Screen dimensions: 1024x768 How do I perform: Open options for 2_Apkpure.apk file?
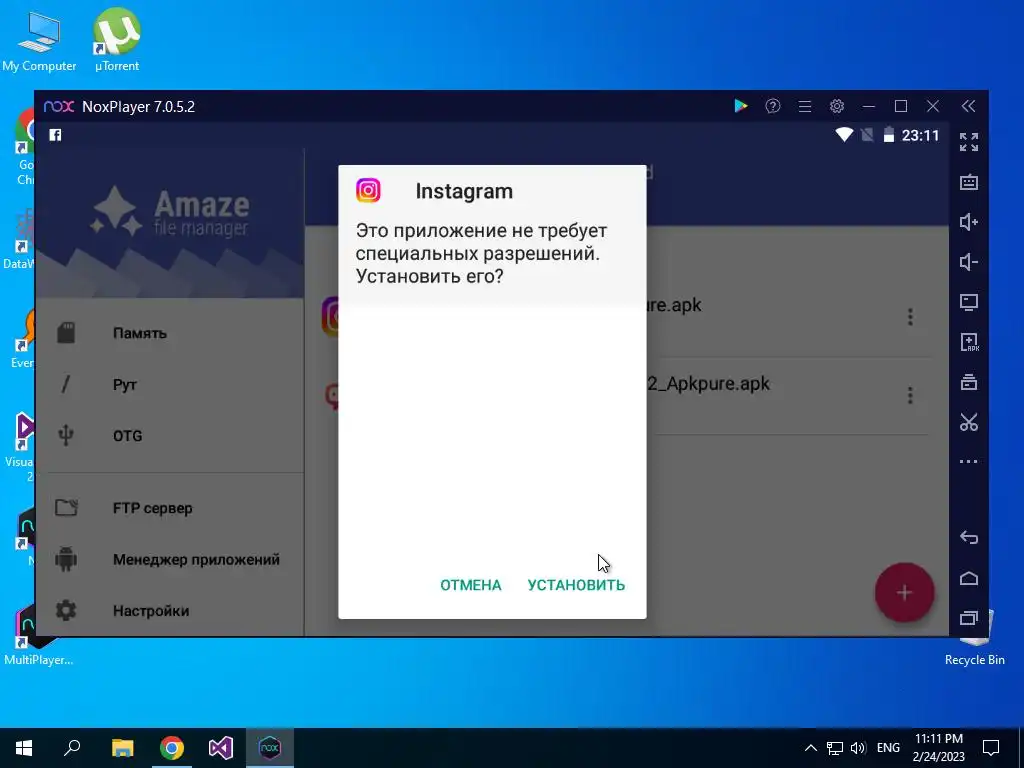tap(910, 395)
